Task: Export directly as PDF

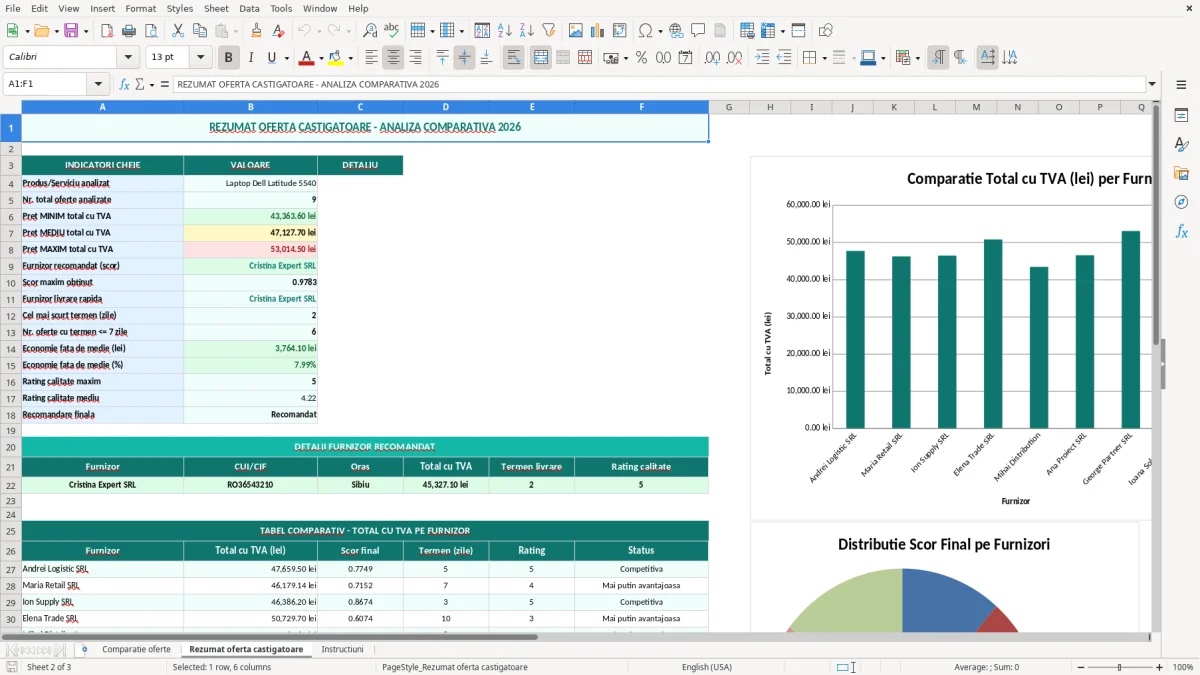Action: coord(107,31)
